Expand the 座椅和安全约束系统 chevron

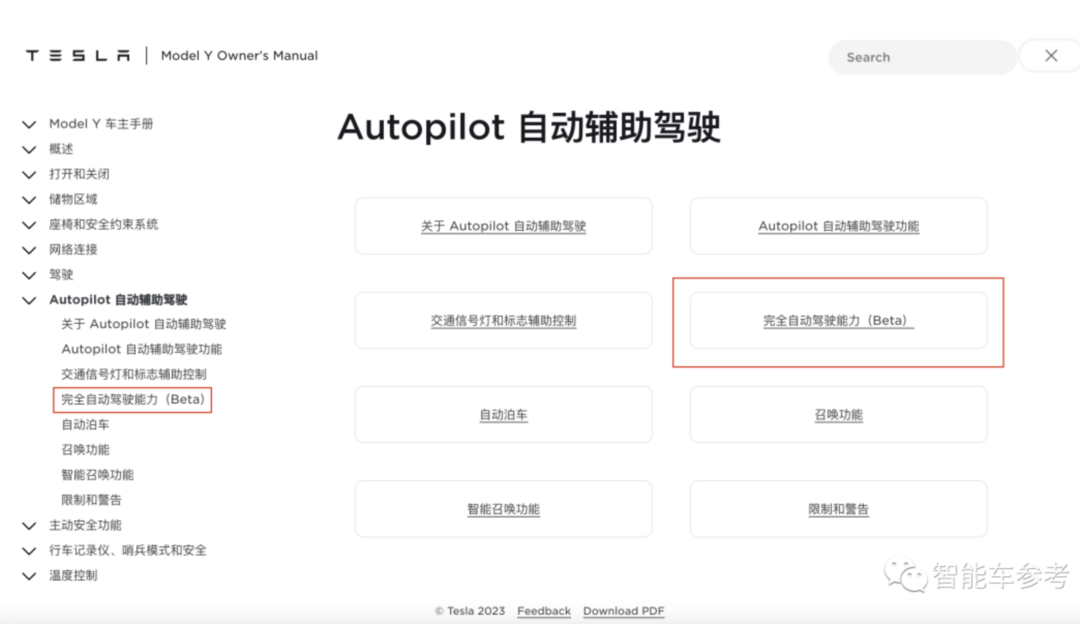tap(29, 225)
